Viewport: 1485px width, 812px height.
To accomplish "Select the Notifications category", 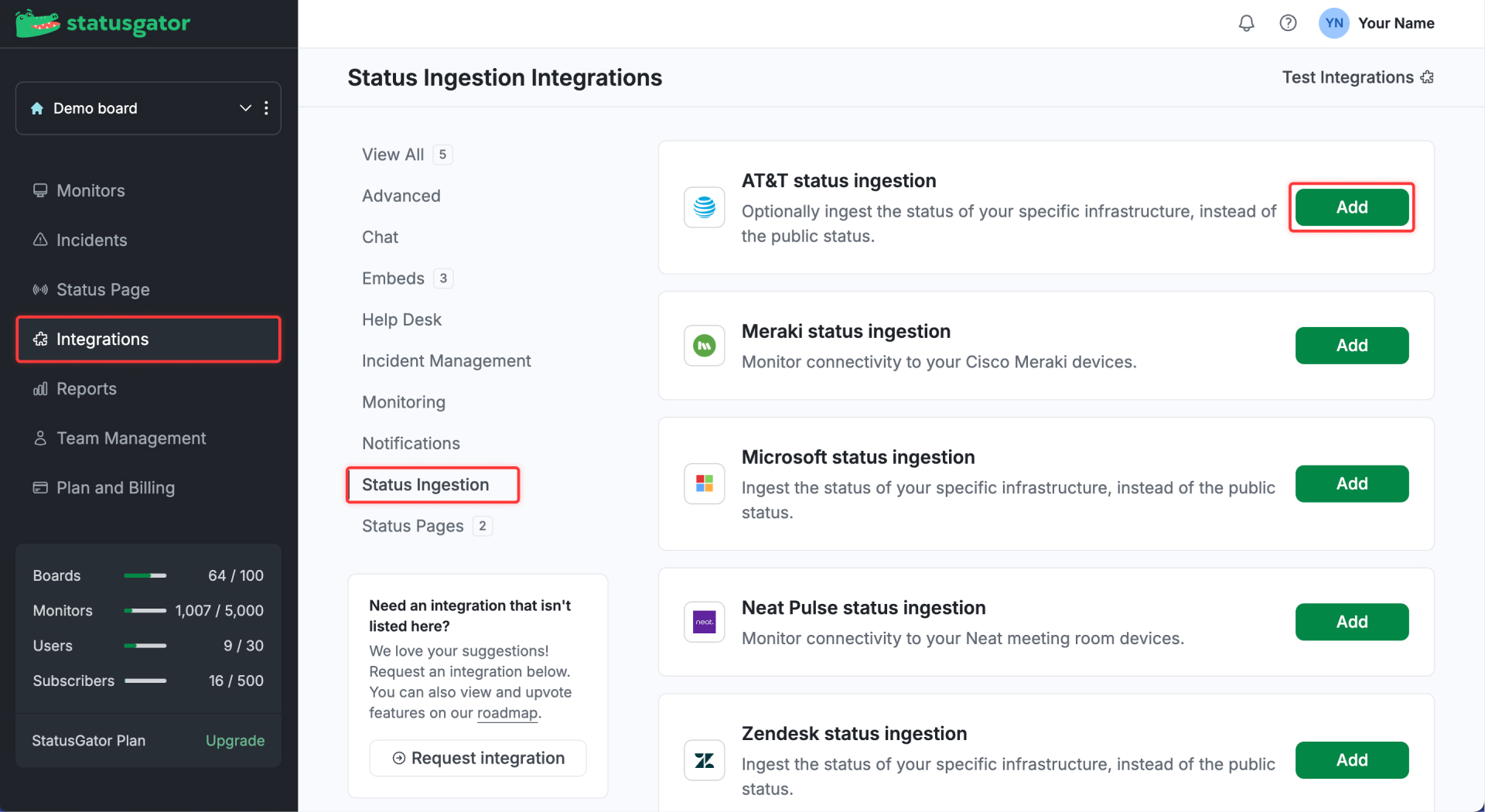I will click(411, 443).
